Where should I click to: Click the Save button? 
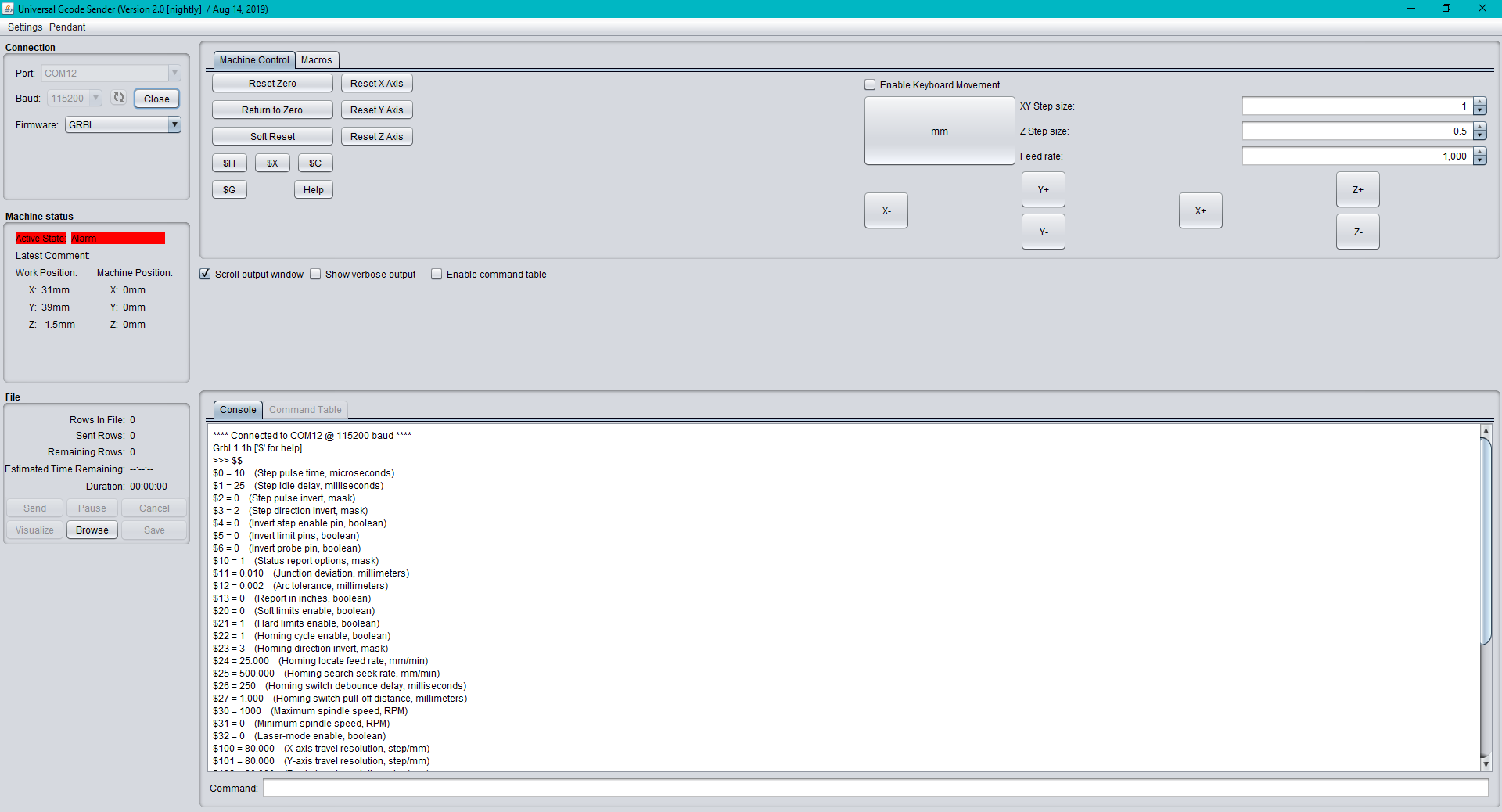tap(154, 530)
